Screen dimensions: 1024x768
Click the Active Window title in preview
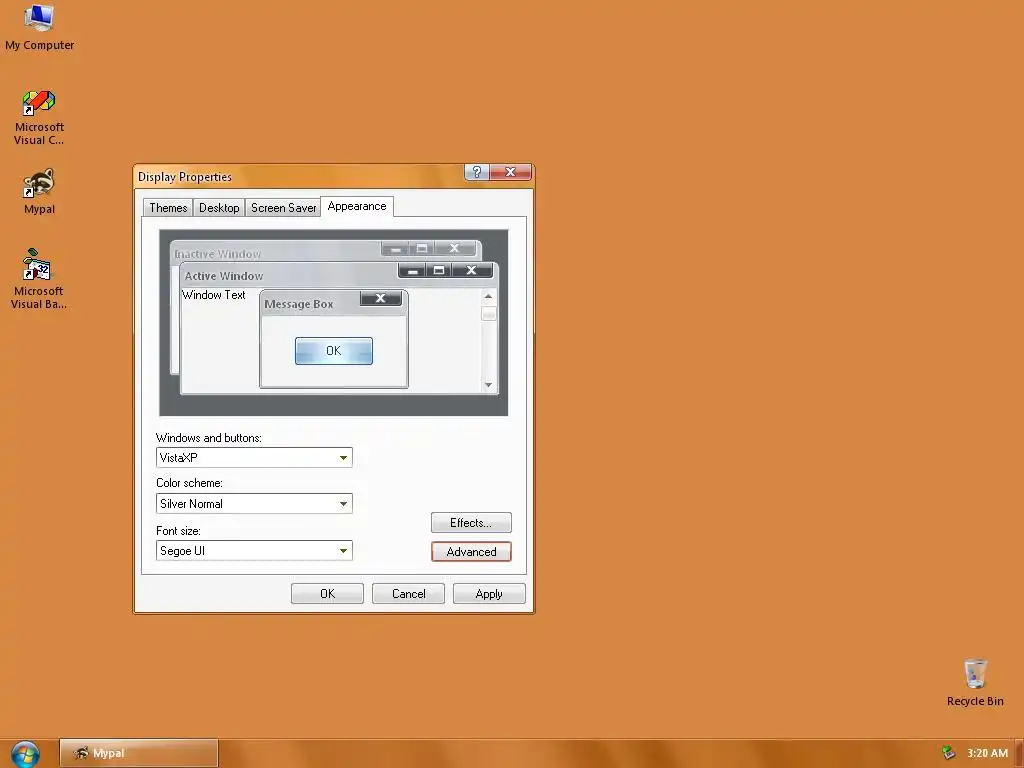[223, 276]
